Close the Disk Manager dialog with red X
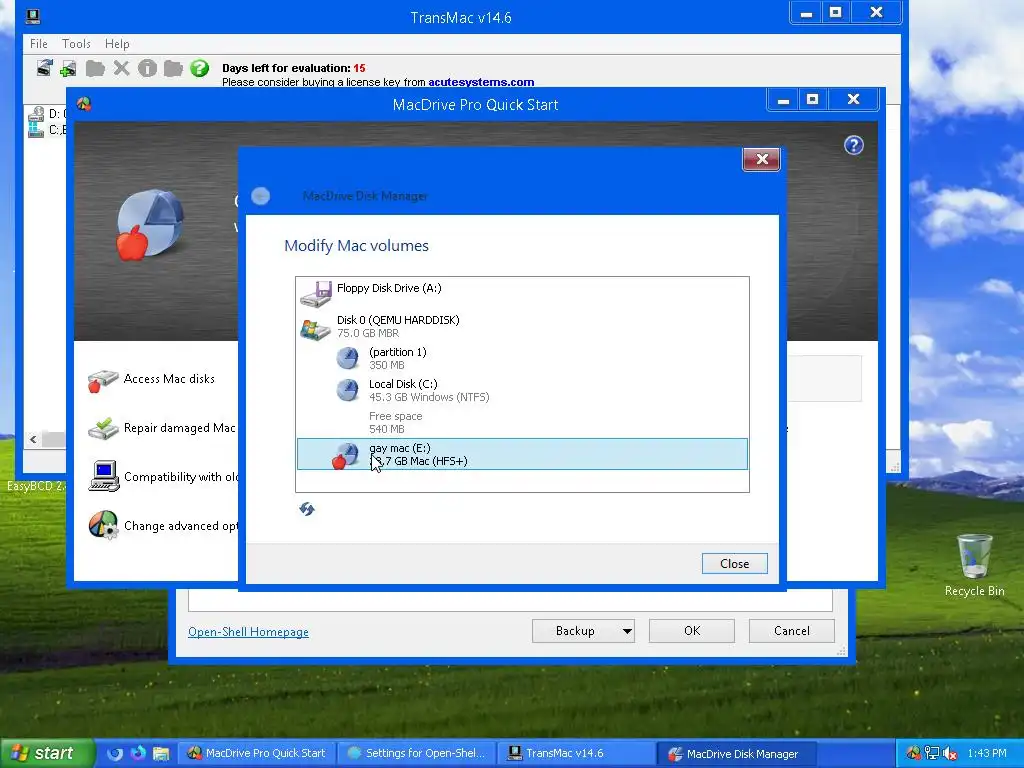The width and height of the screenshot is (1024, 768). (761, 159)
